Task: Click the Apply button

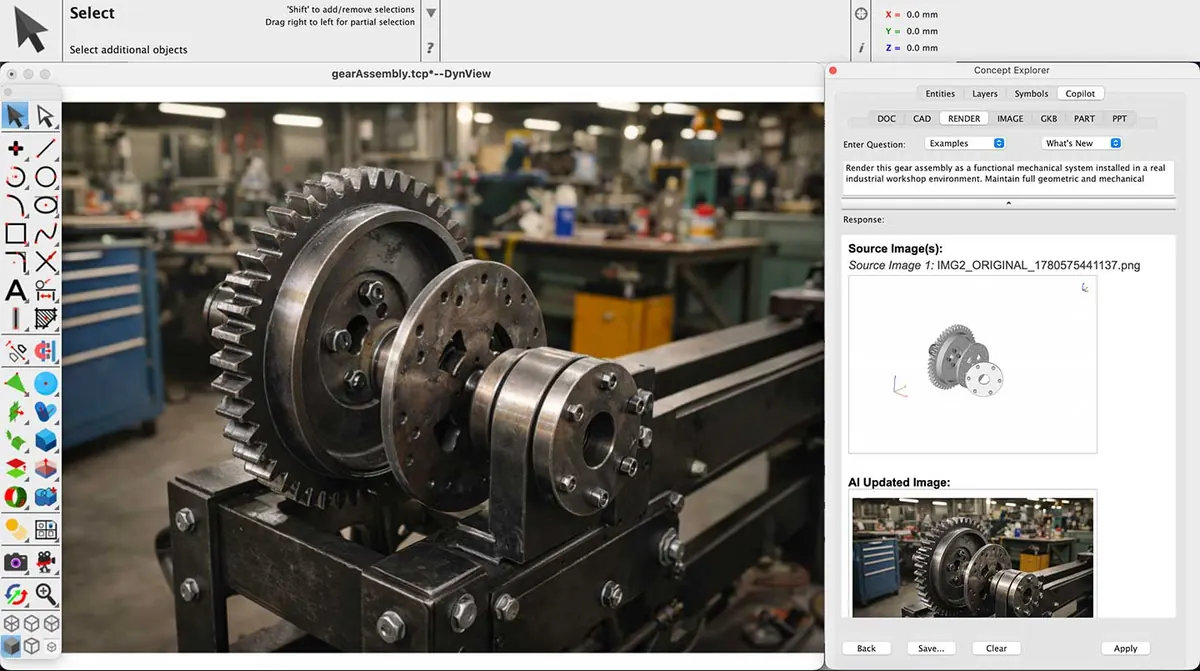Action: pyautogui.click(x=1126, y=648)
